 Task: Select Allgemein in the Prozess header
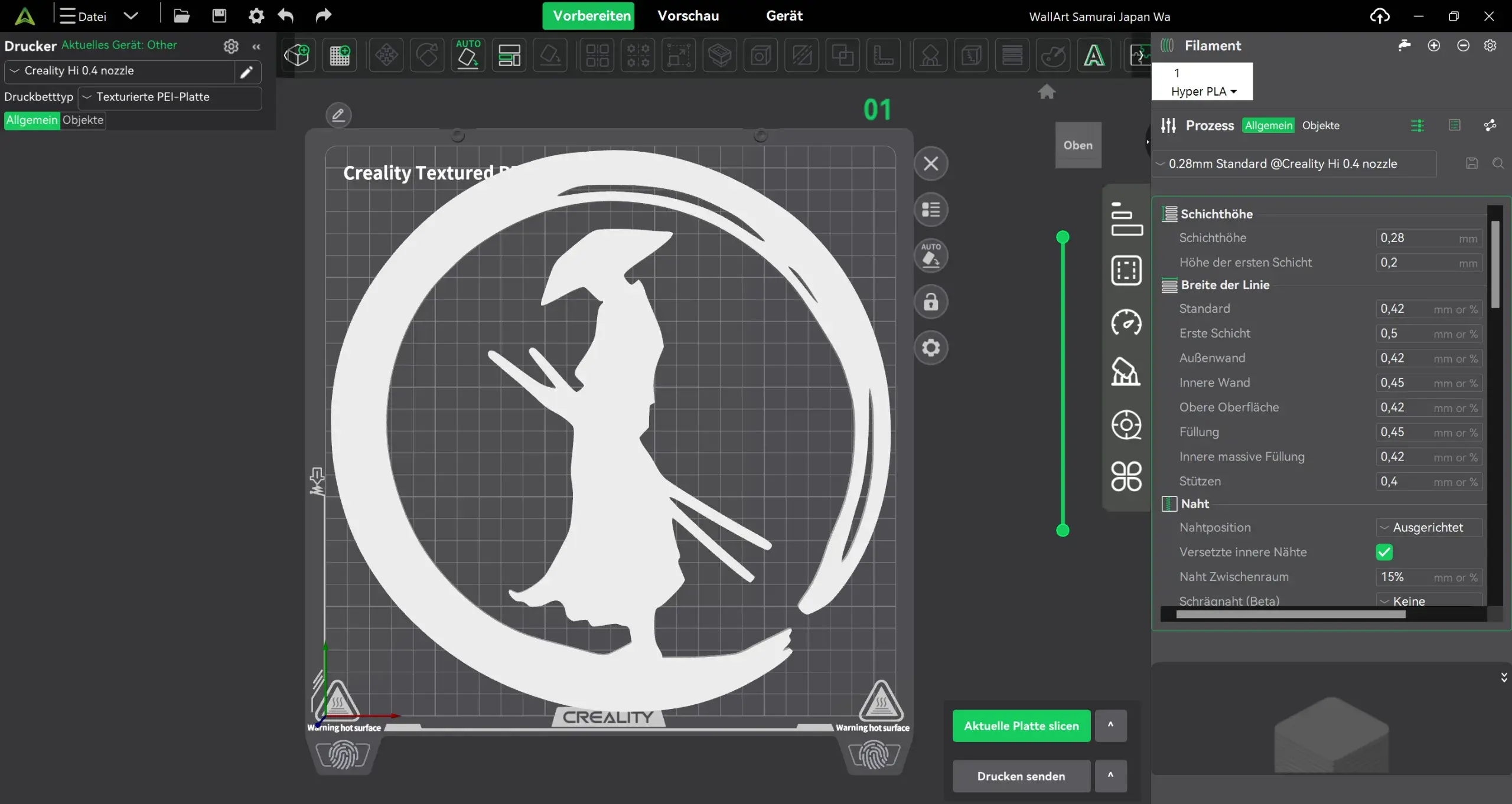click(1269, 125)
